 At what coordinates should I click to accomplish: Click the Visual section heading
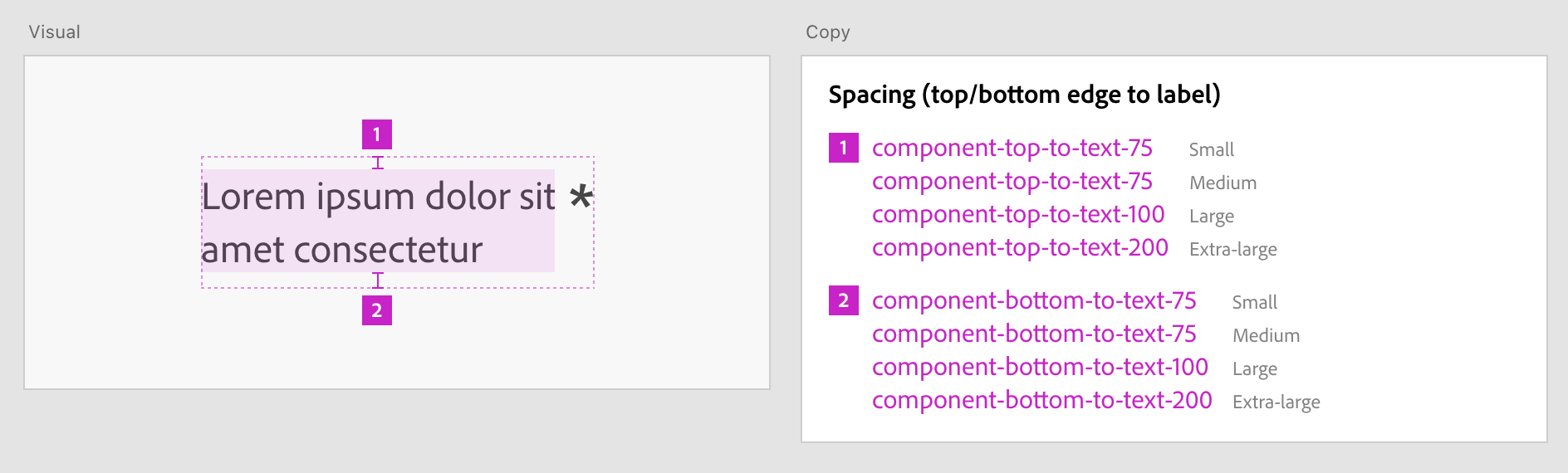click(55, 32)
